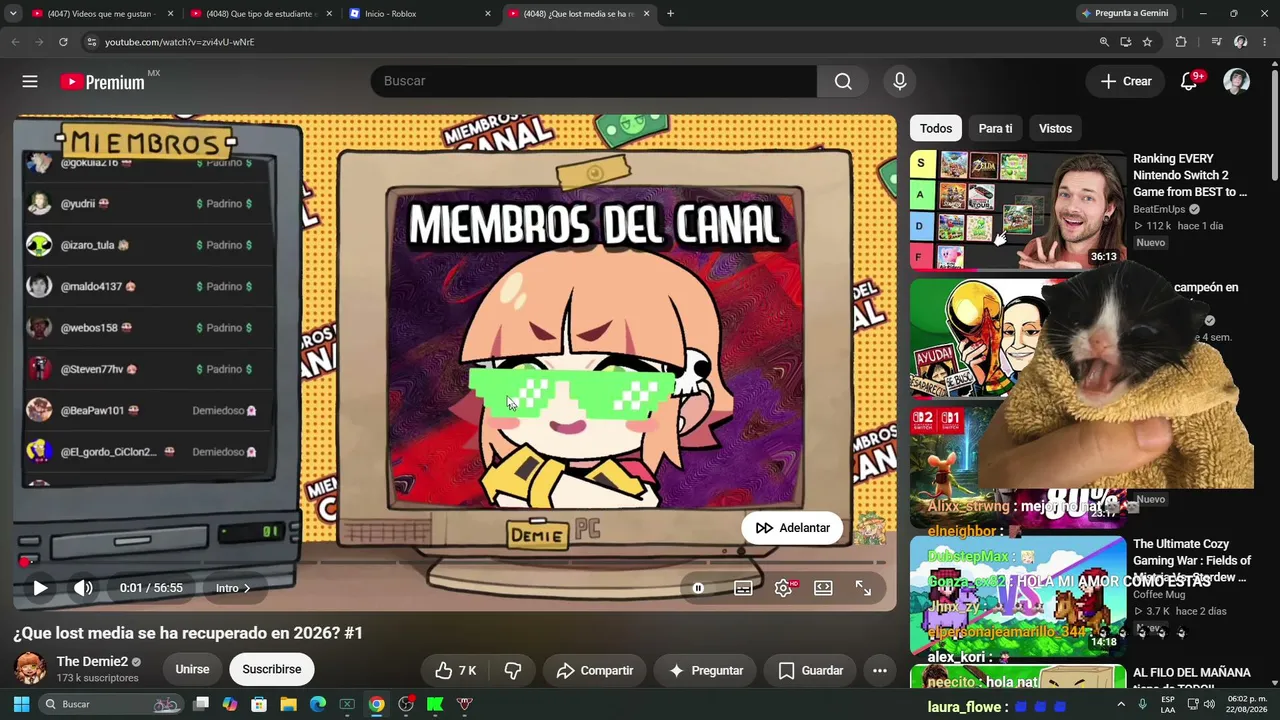Open the YouTube hamburger guide menu
Screen dimensions: 1280x720
30,82
